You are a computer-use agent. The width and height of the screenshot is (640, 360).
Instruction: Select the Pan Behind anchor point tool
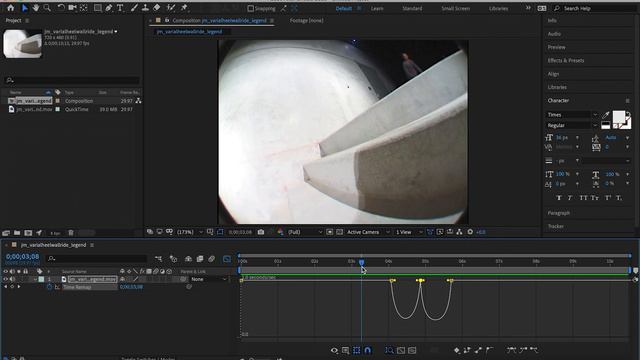click(x=84, y=8)
